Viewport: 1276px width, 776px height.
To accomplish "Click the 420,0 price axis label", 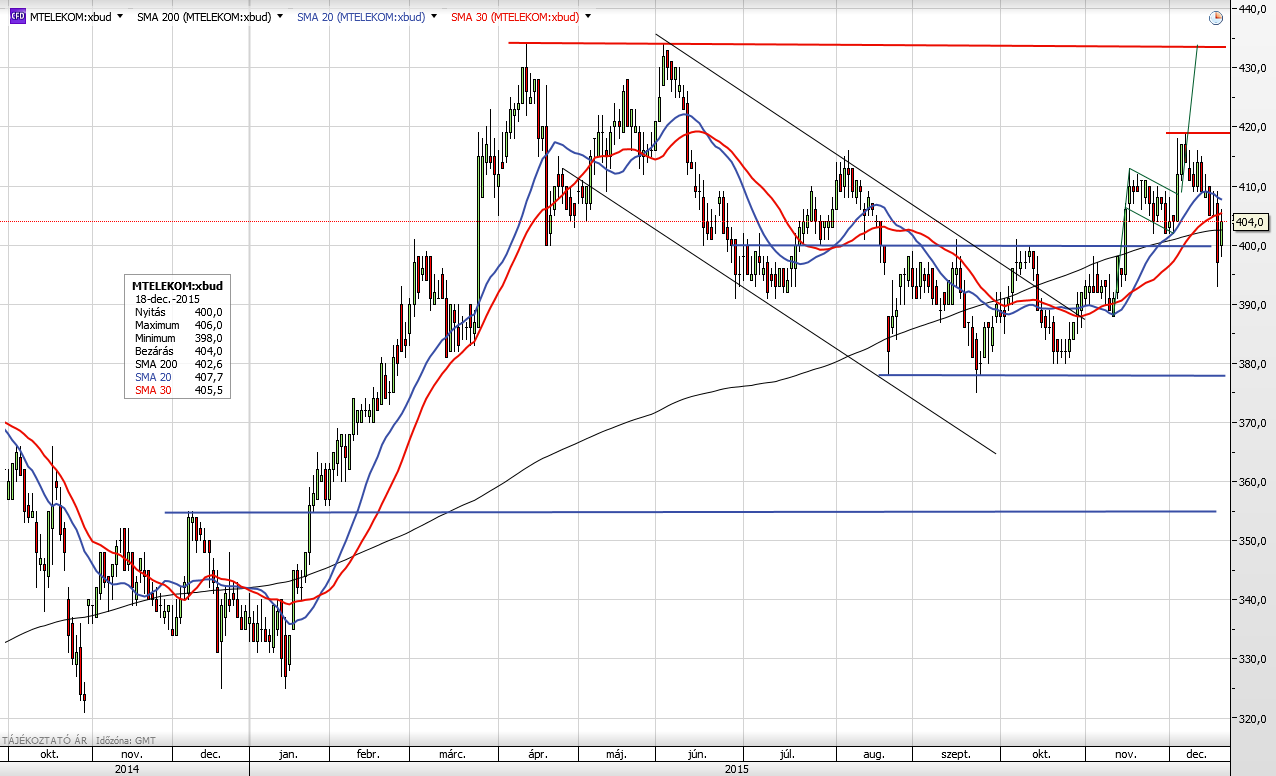I will click(x=1253, y=127).
